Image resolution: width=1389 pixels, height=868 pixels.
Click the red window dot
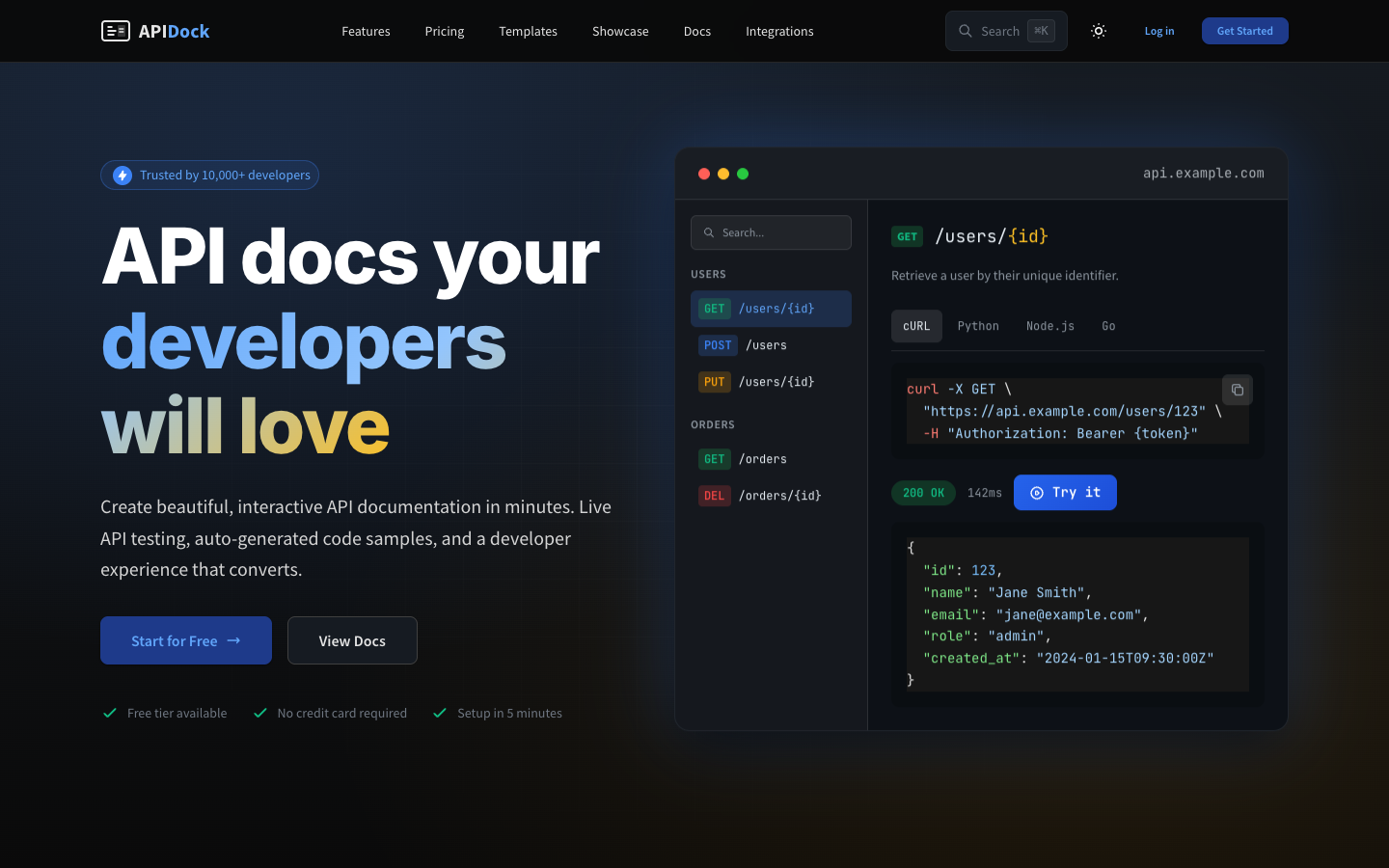(704, 174)
